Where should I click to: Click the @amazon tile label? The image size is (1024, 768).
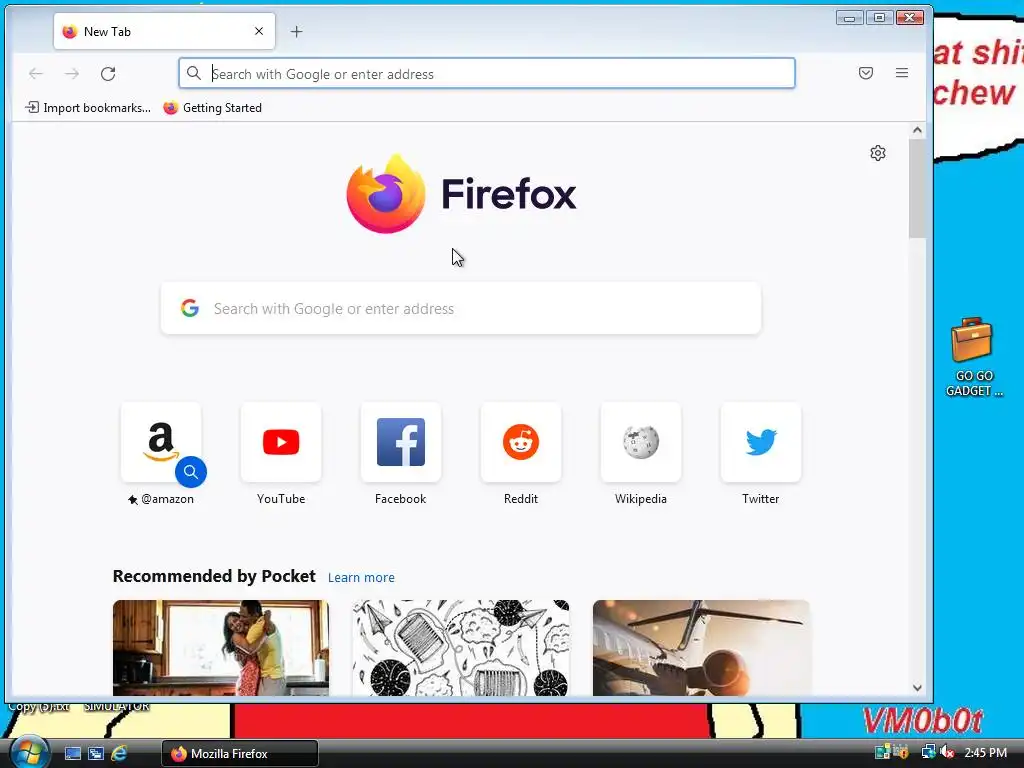161,499
